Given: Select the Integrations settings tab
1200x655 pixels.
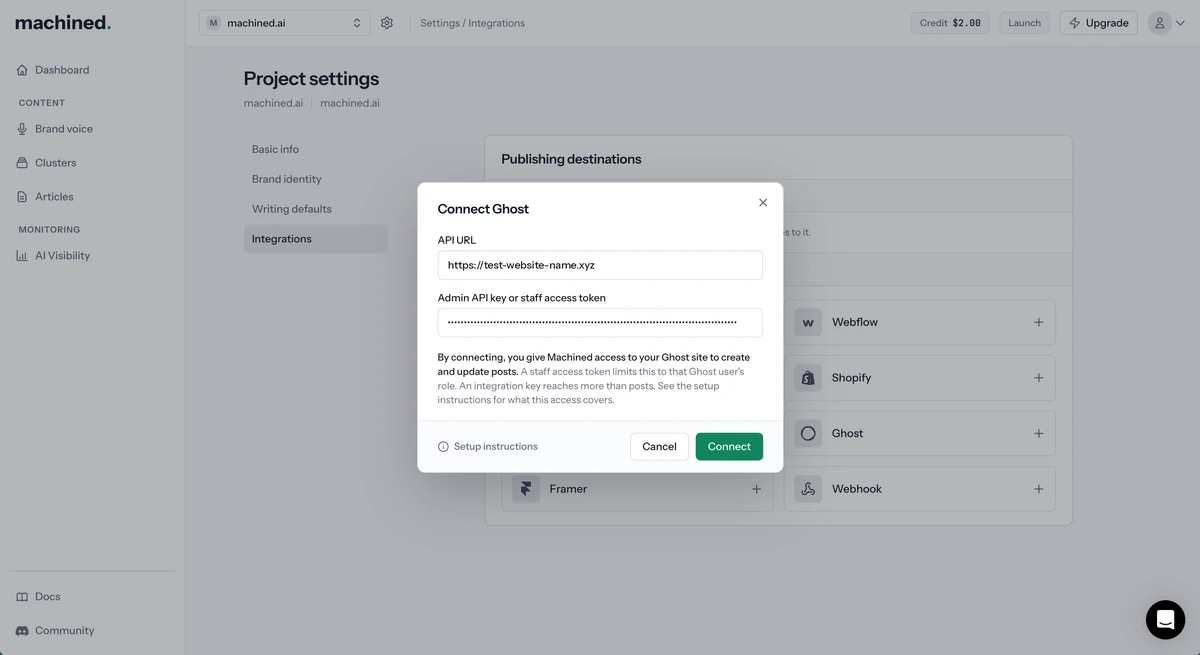Looking at the screenshot, I should 315,239.
